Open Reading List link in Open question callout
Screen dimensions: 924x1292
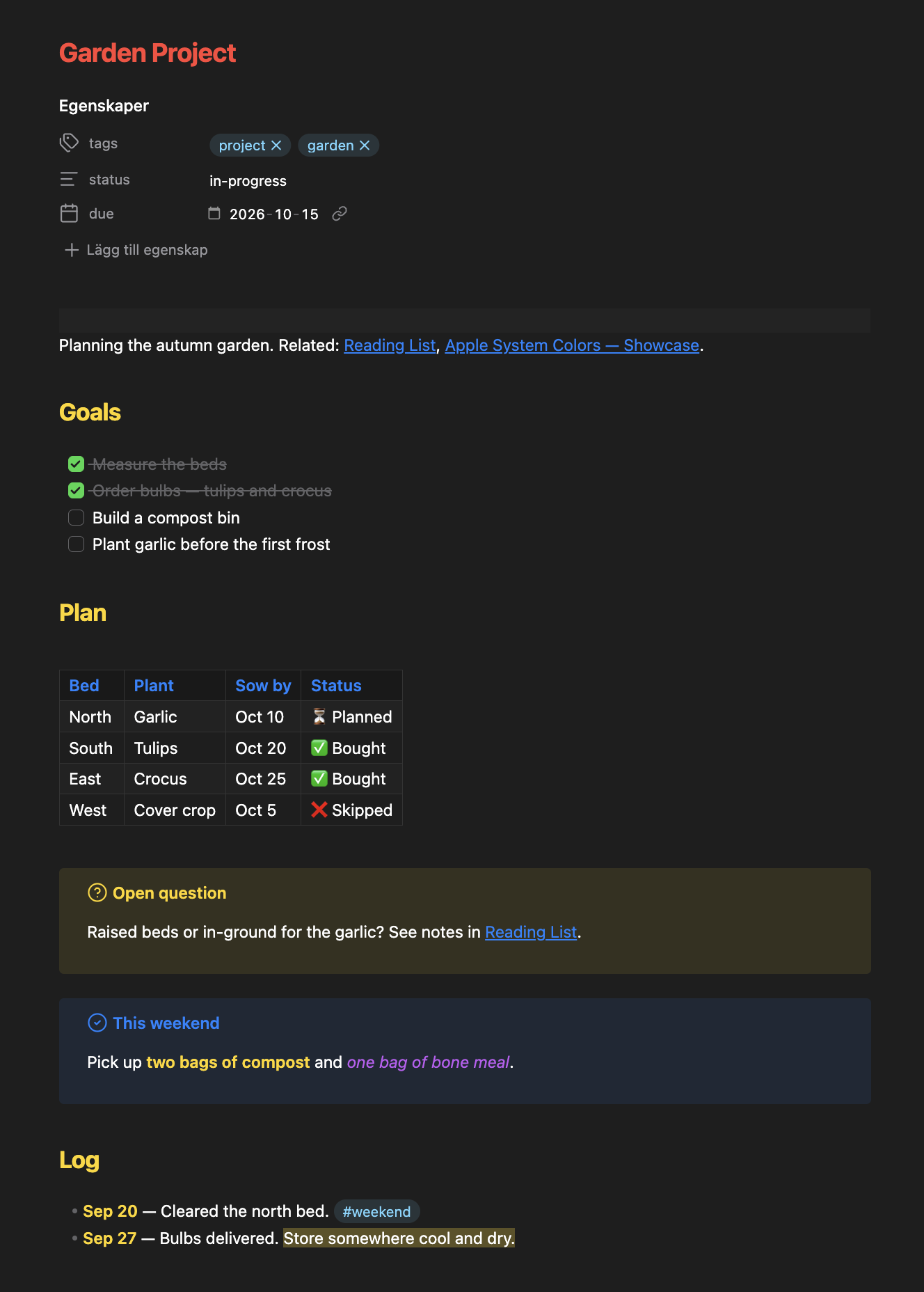[531, 932]
